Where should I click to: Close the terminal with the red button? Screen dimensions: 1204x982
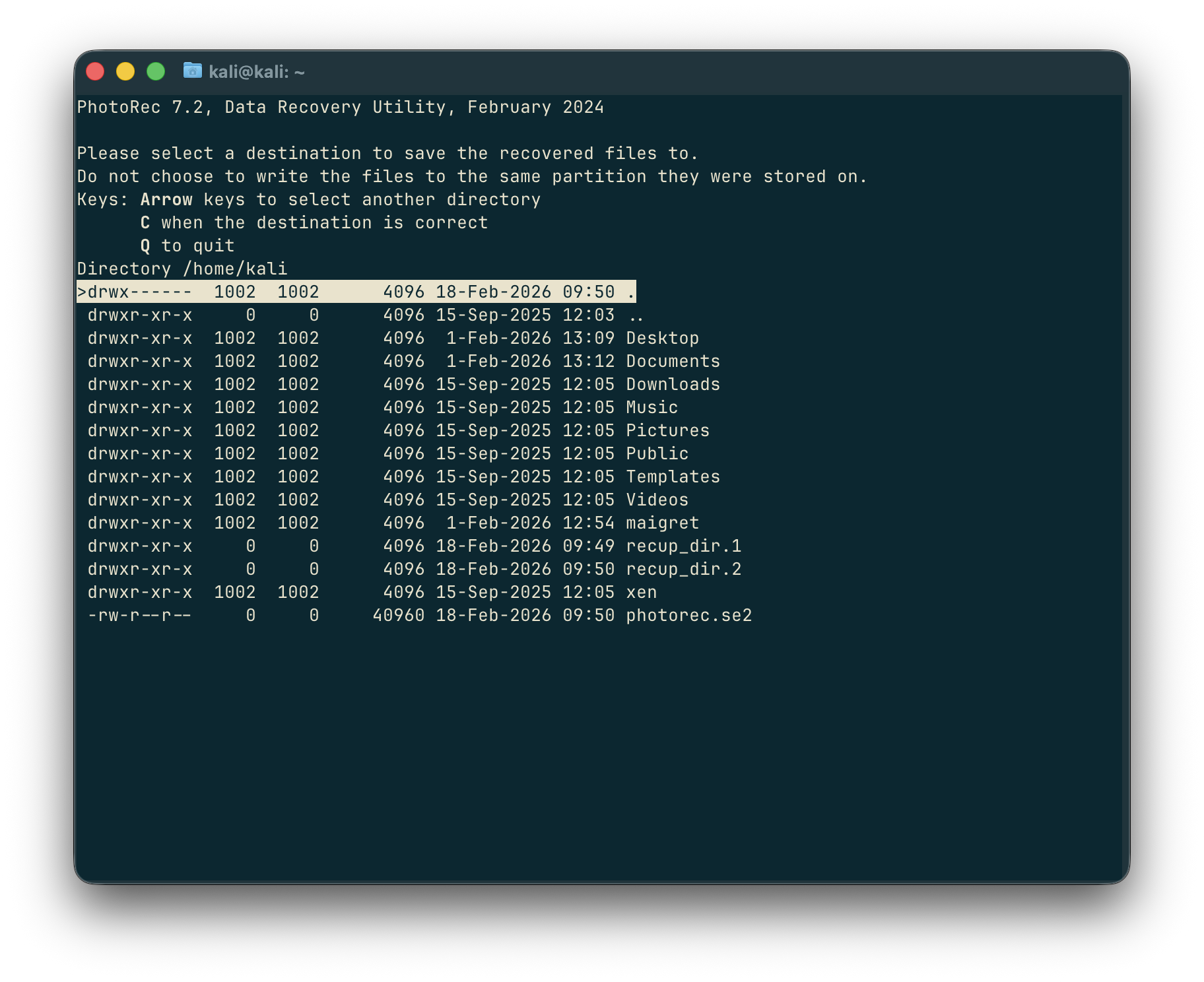point(96,71)
